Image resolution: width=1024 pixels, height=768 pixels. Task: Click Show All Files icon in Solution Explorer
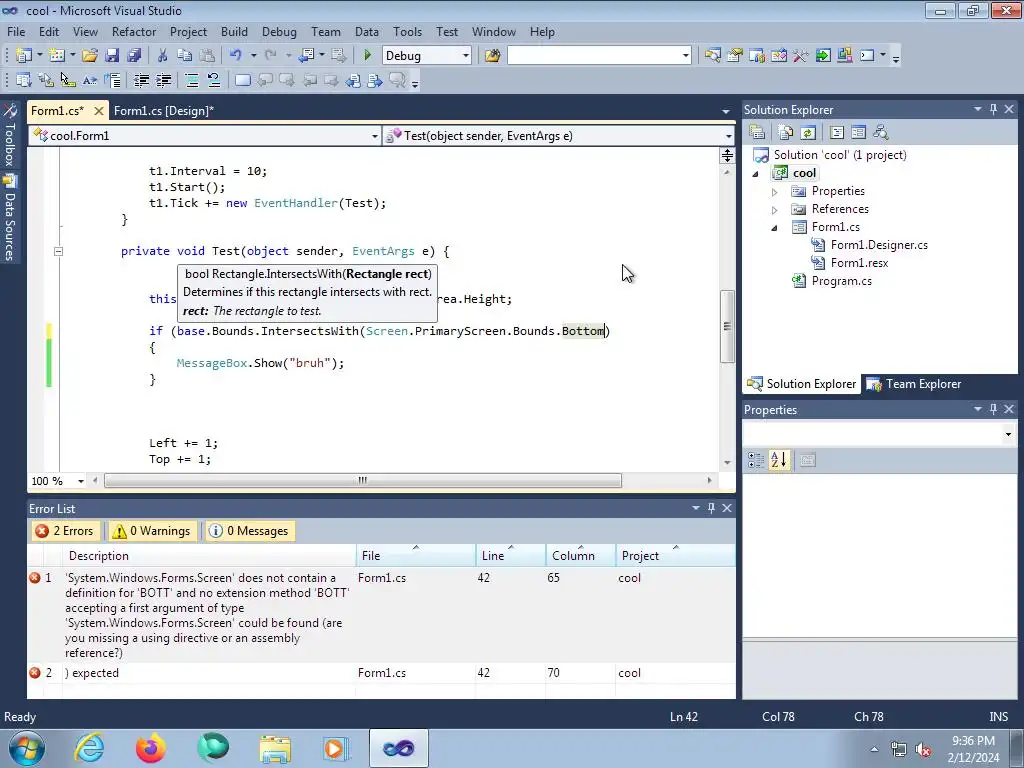(x=786, y=133)
